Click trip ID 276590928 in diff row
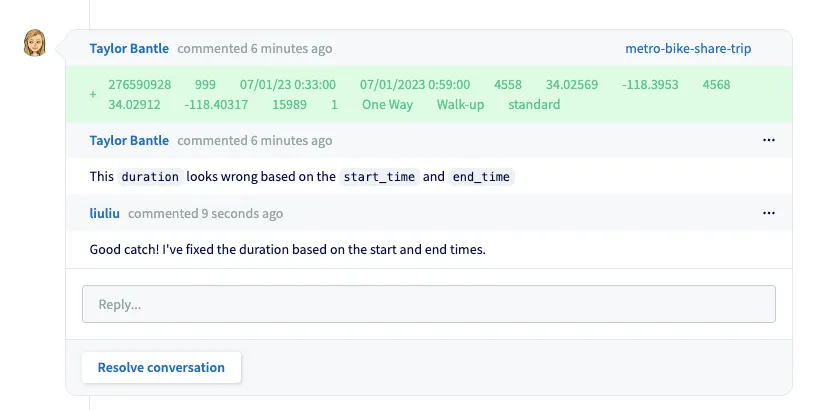 tap(139, 85)
